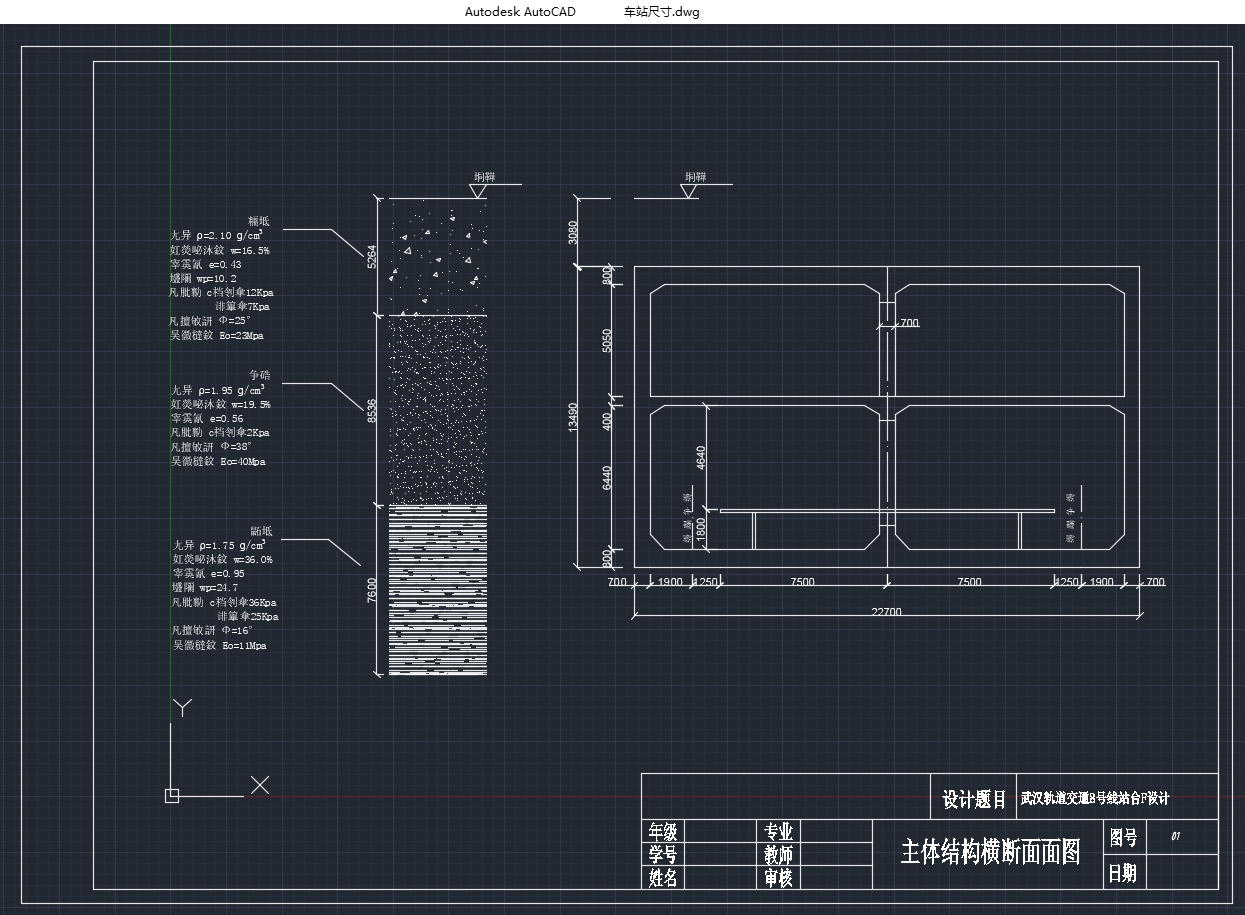
Task: Click the 日期 label in title block
Action: click(x=1122, y=874)
